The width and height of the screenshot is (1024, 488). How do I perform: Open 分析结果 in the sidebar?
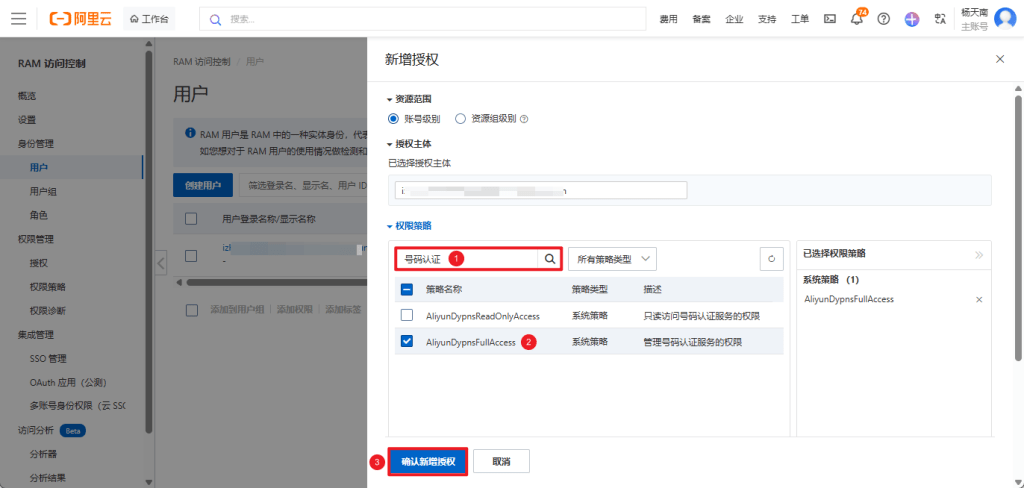point(48,478)
